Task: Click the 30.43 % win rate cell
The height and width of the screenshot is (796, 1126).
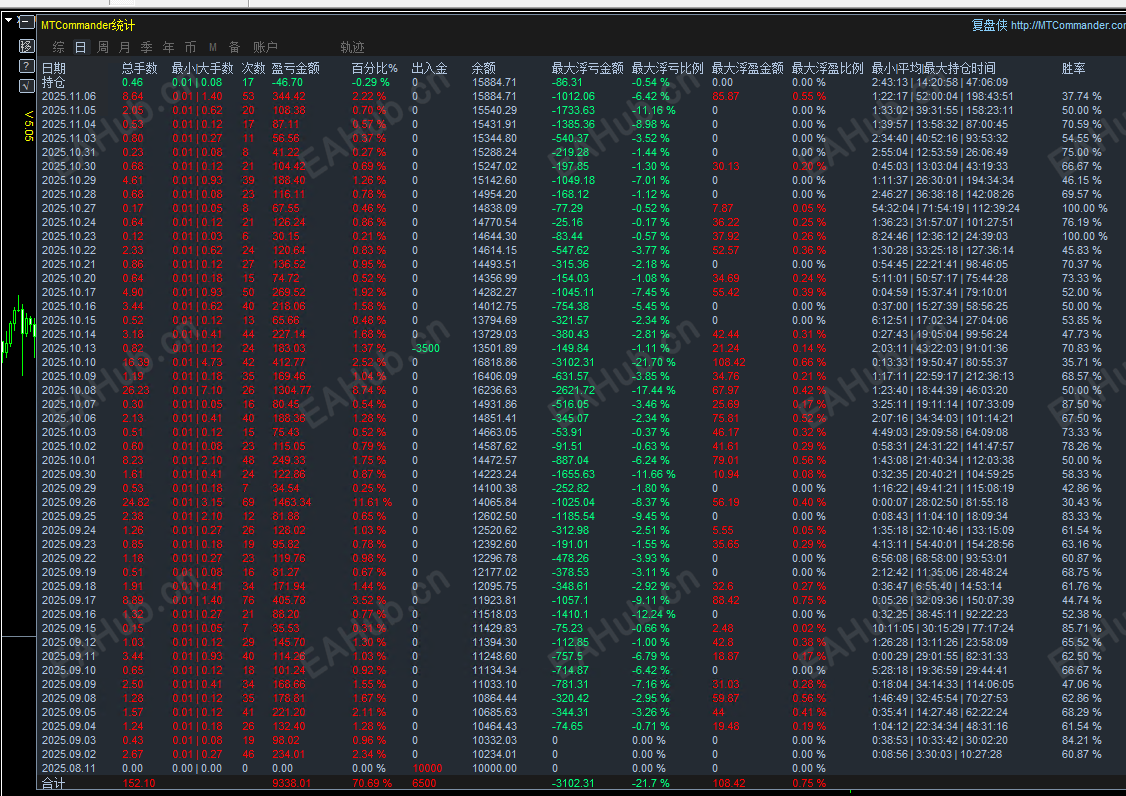Action: pyautogui.click(x=1081, y=502)
